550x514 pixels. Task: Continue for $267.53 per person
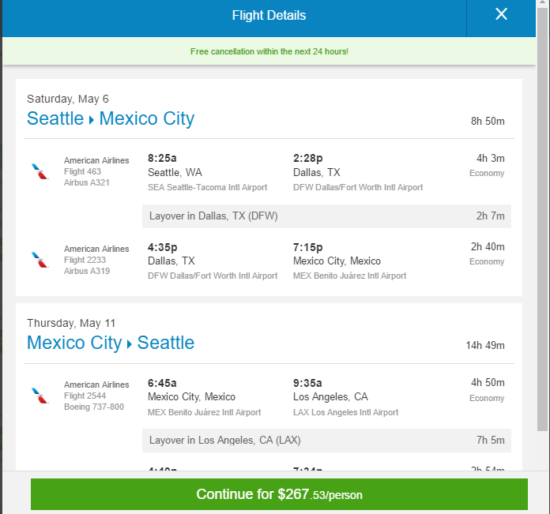279,494
